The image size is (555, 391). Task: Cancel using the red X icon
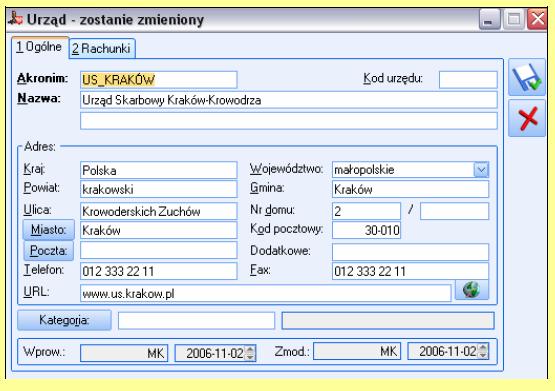(x=527, y=118)
